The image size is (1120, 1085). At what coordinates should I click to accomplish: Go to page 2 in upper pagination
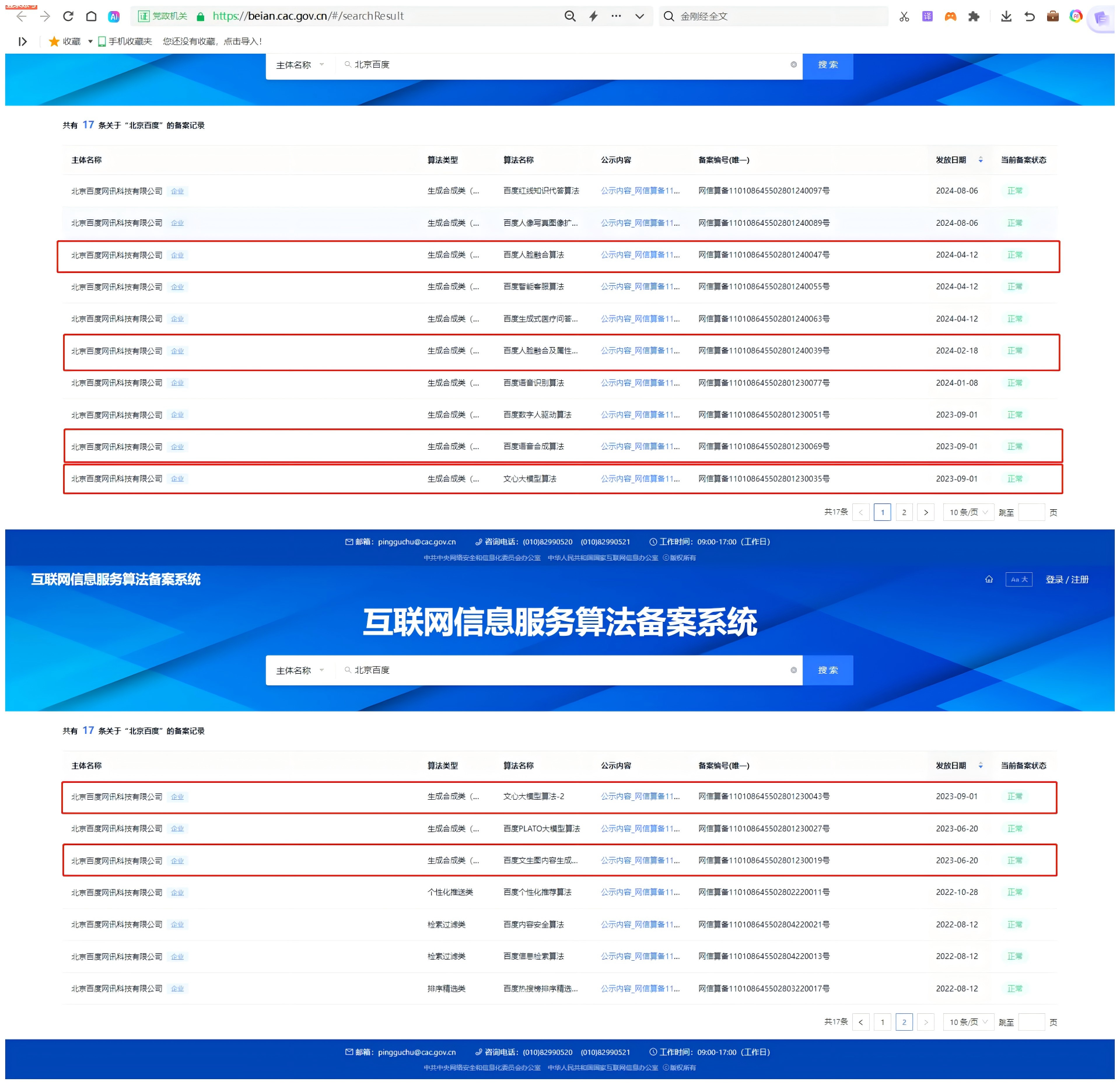[x=904, y=512]
